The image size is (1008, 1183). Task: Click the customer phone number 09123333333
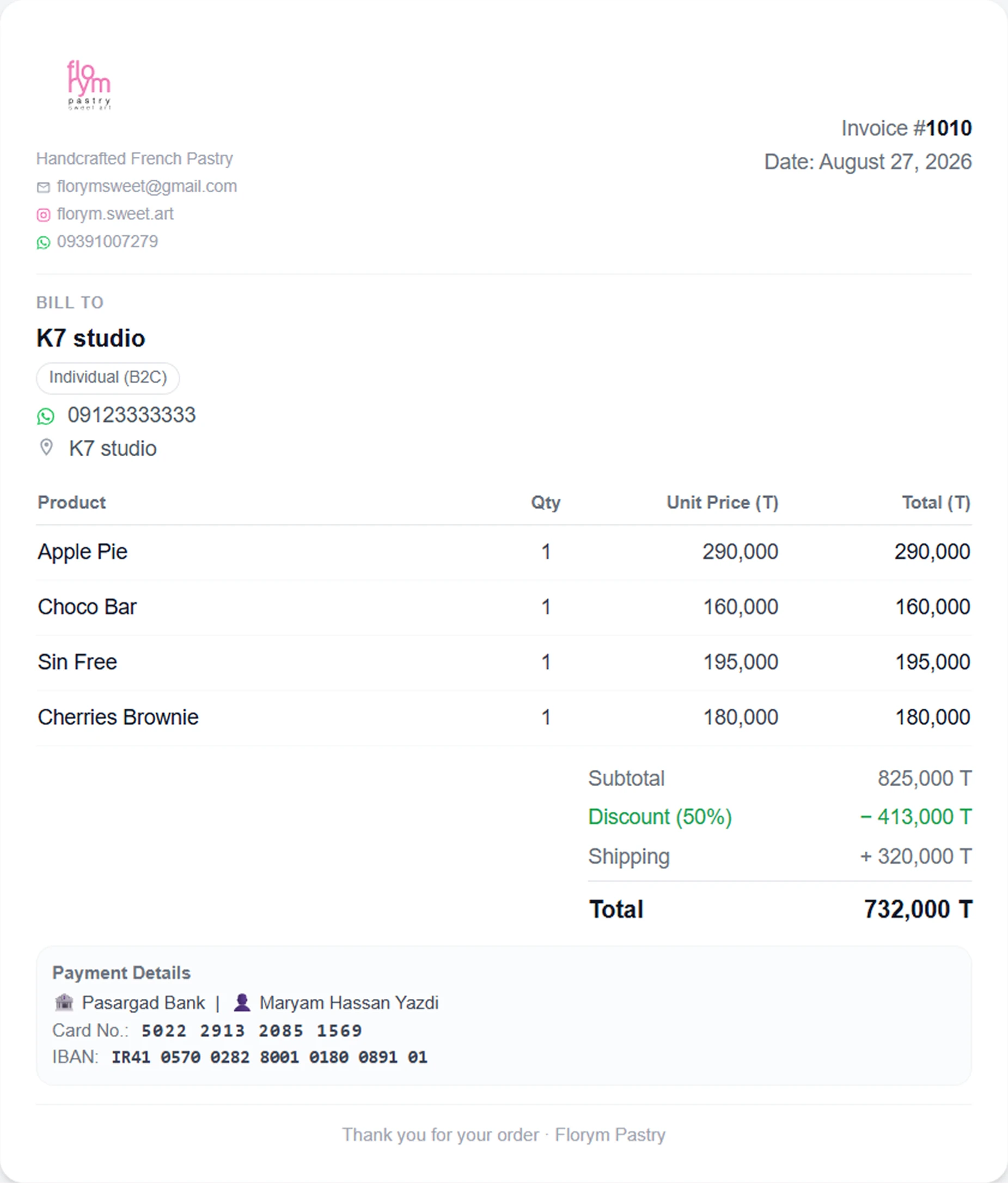pyautogui.click(x=131, y=415)
